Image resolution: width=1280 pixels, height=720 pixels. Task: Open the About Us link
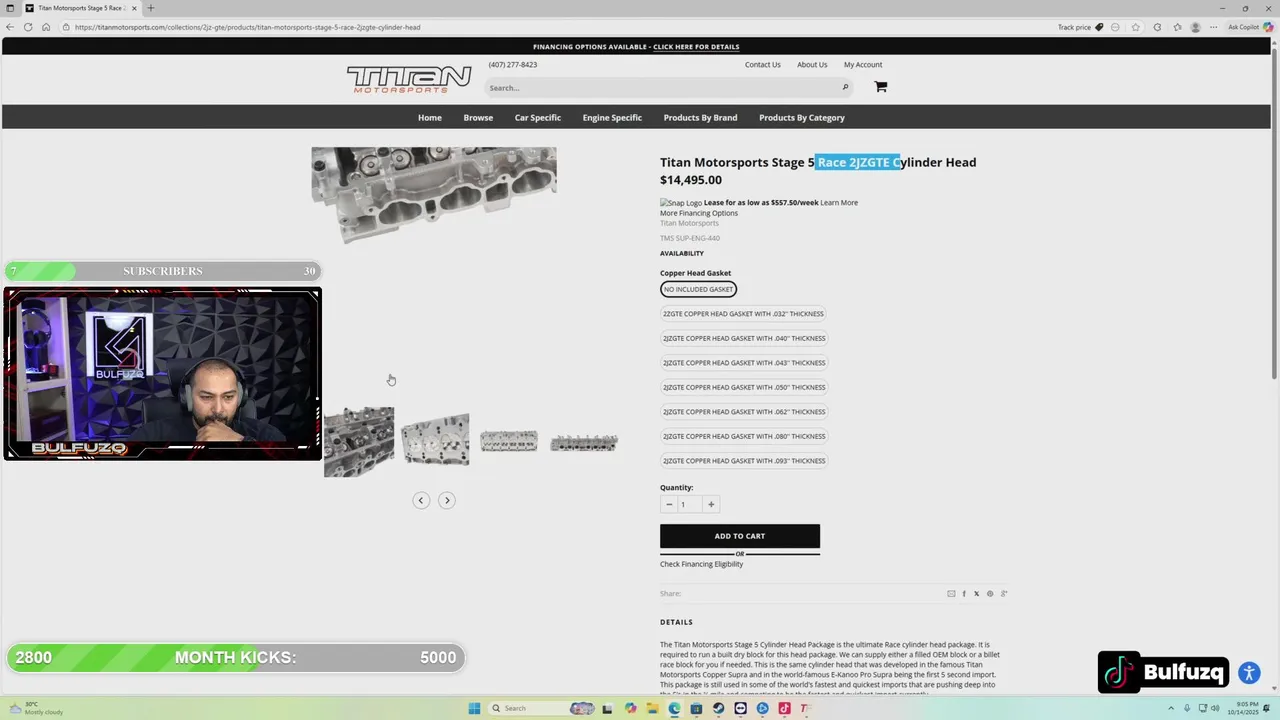(812, 65)
